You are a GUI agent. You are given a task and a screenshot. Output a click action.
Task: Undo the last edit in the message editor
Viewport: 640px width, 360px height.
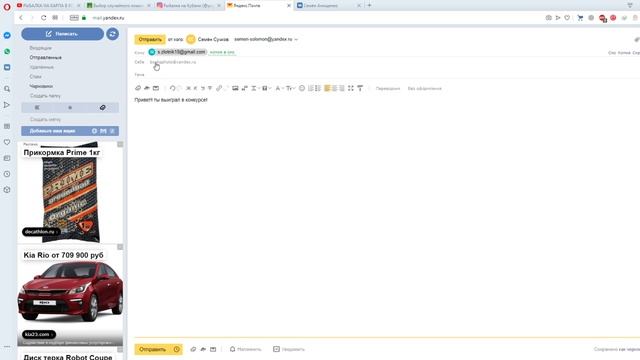(173, 88)
